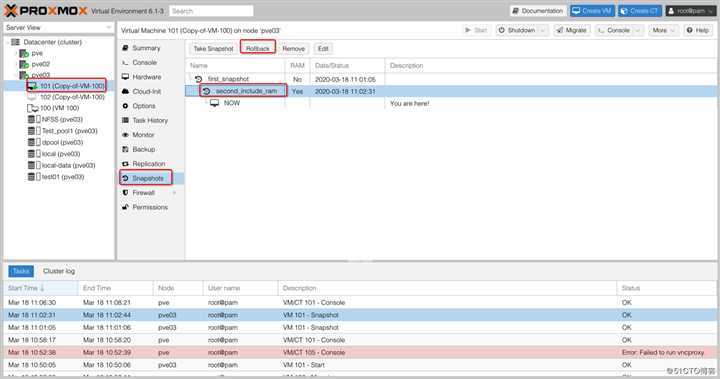
Task: Open the Backup menu item
Action: tap(151, 149)
